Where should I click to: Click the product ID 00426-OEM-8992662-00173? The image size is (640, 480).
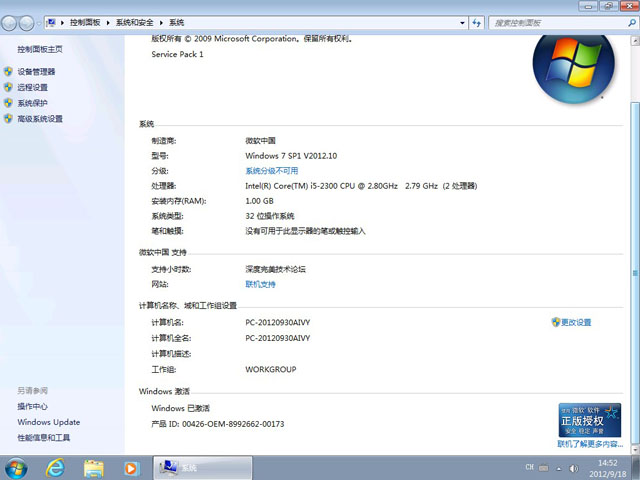233,424
